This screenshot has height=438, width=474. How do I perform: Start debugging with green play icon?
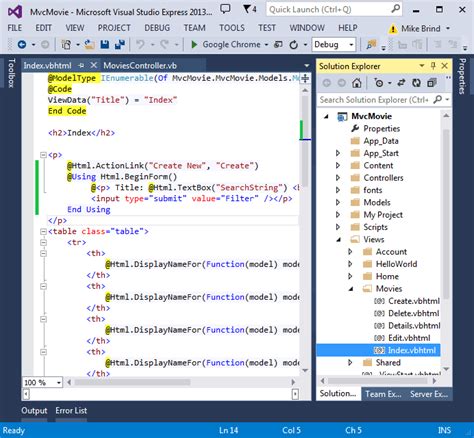tap(194, 44)
